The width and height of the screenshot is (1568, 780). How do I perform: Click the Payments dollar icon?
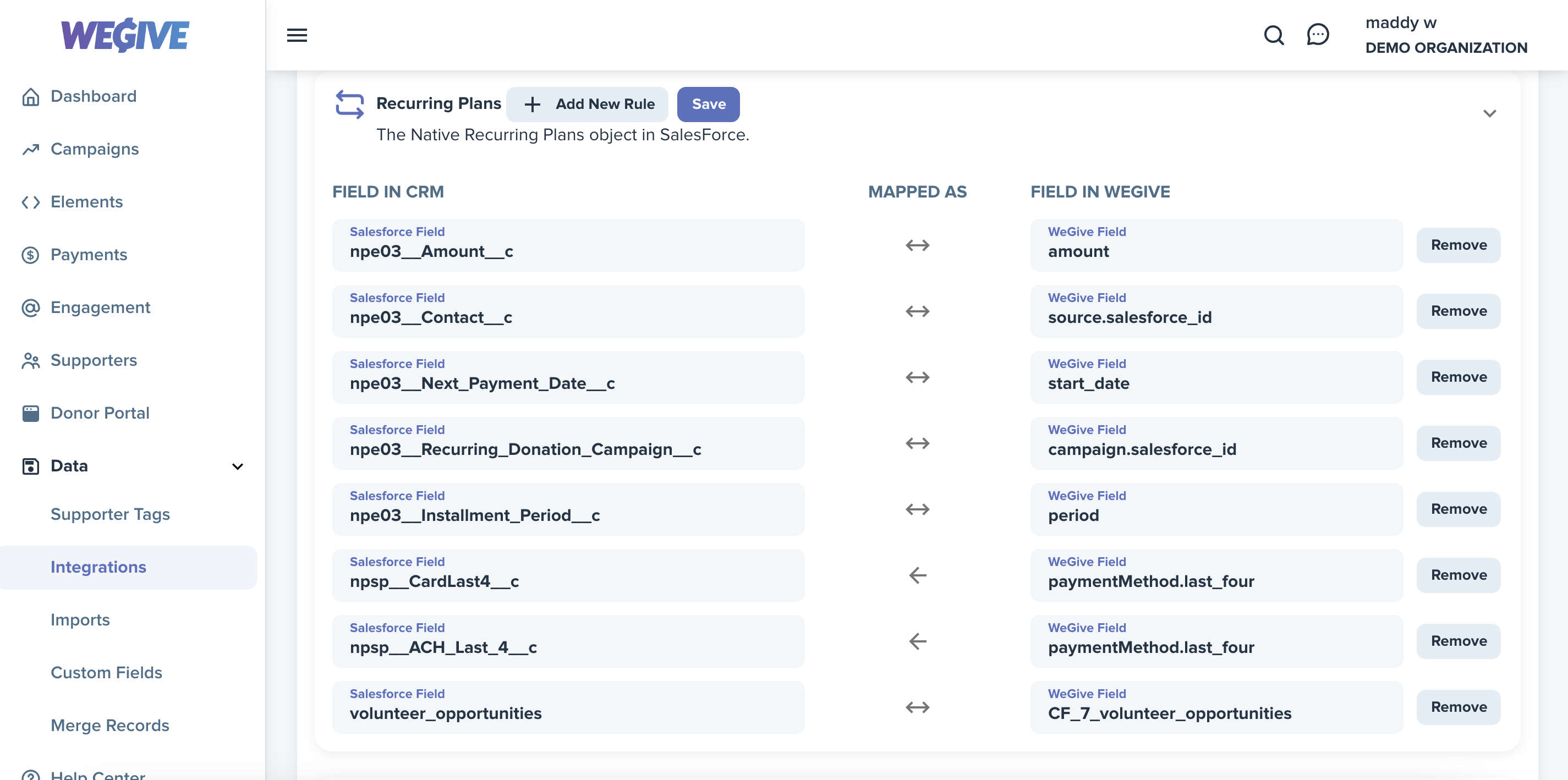pos(30,255)
